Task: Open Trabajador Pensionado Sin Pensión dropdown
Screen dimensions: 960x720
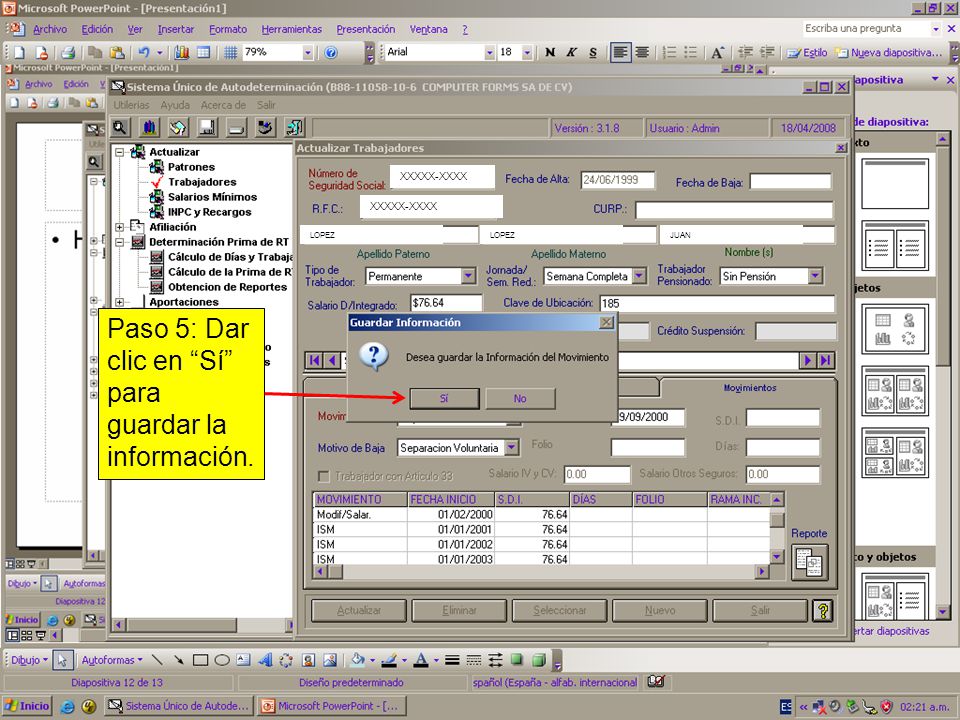Action: point(815,276)
